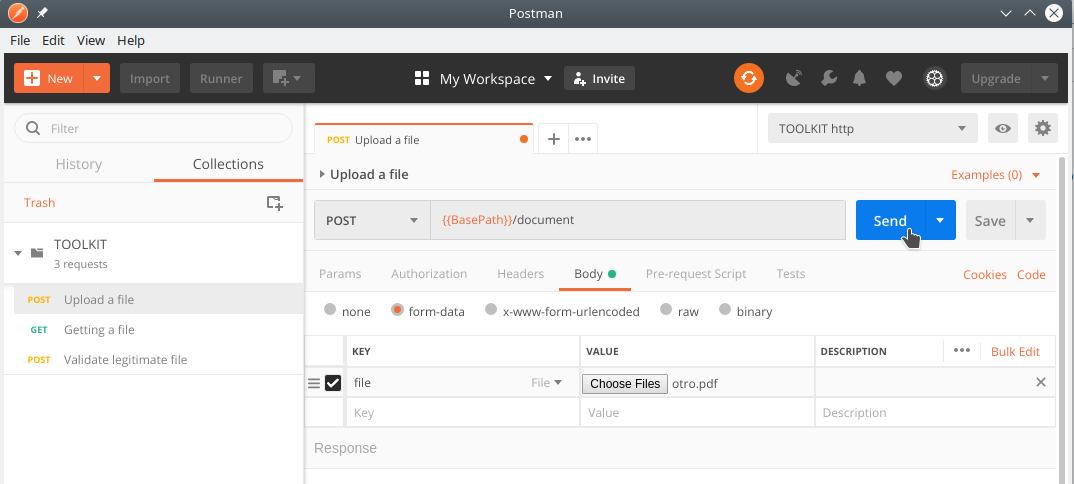Click the request URL field
1074x484 pixels.
pyautogui.click(x=638, y=220)
